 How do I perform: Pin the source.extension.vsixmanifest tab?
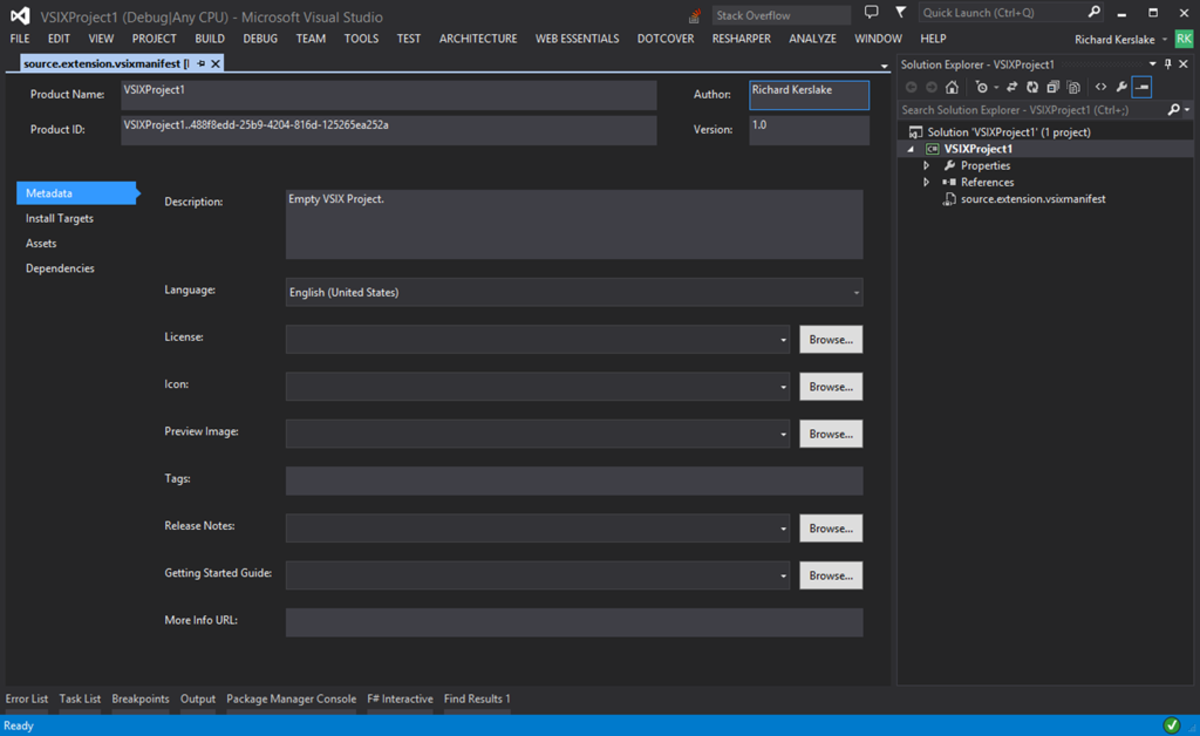coord(201,63)
